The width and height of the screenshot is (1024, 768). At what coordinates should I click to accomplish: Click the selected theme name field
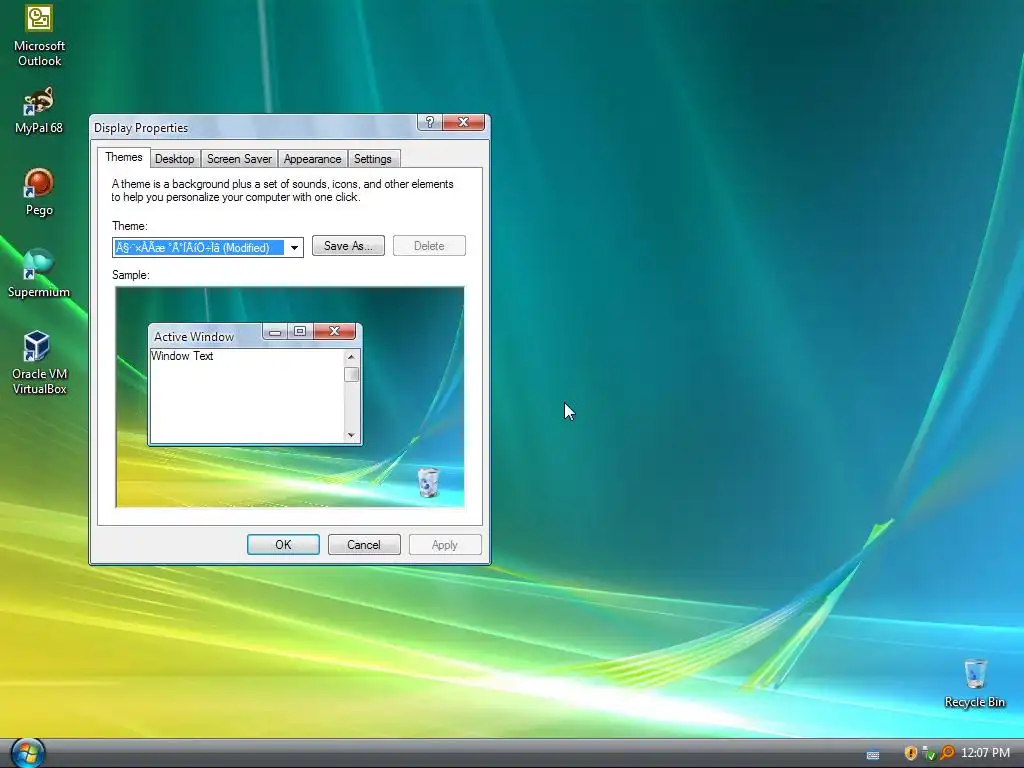(x=199, y=248)
